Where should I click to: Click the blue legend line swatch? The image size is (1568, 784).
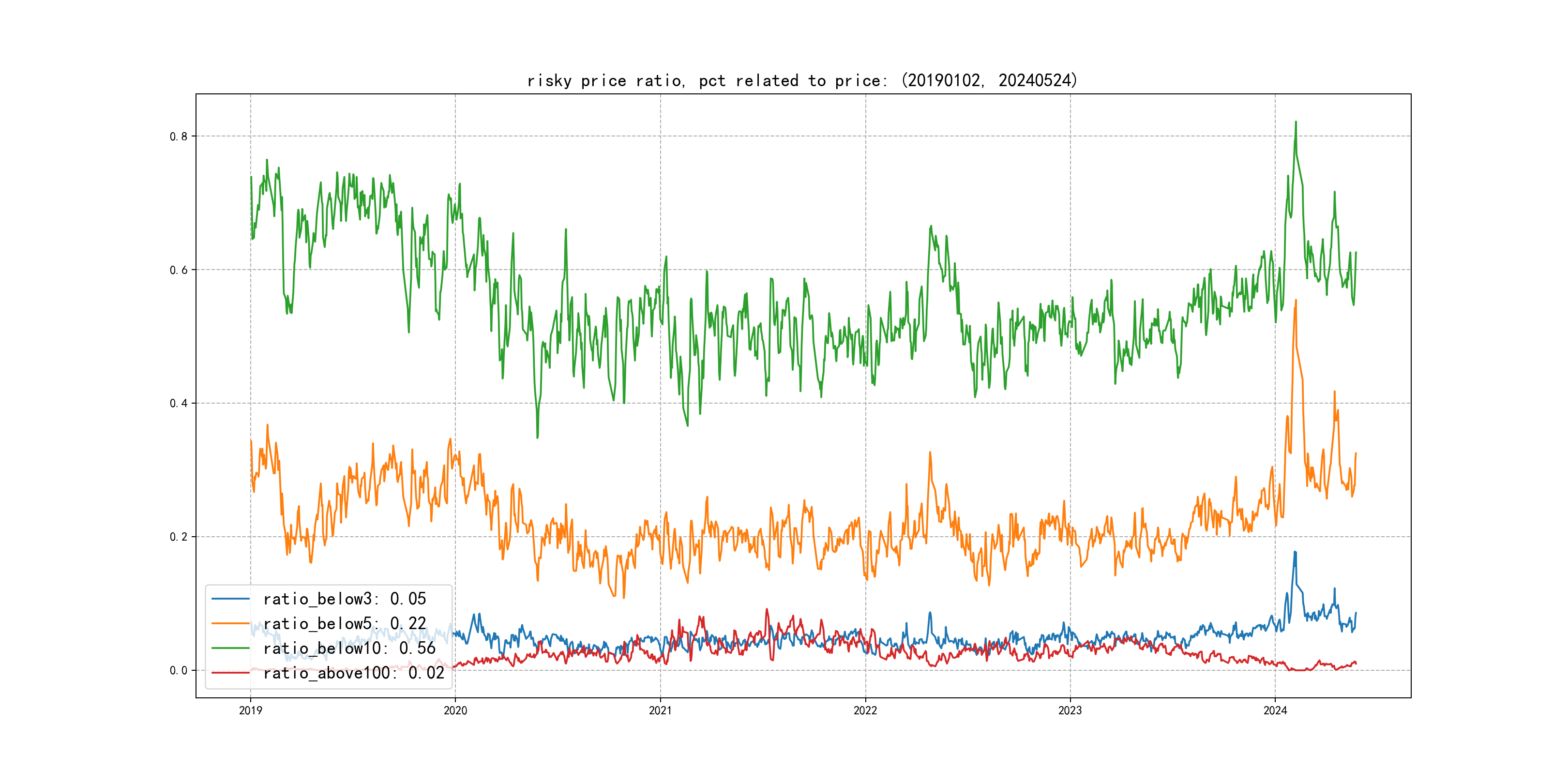coord(231,599)
